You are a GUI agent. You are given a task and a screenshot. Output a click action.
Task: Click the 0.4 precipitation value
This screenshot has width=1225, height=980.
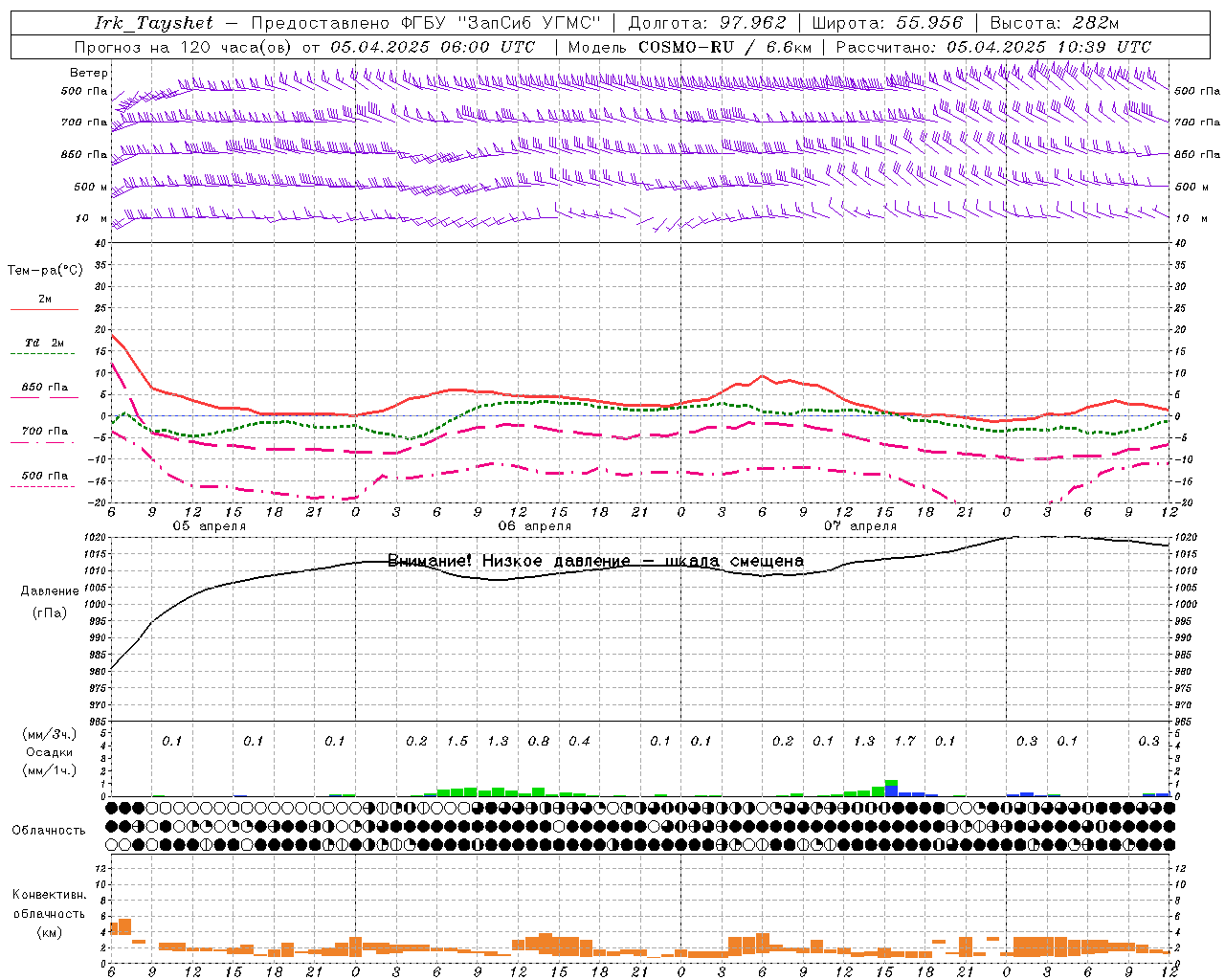coord(579,741)
